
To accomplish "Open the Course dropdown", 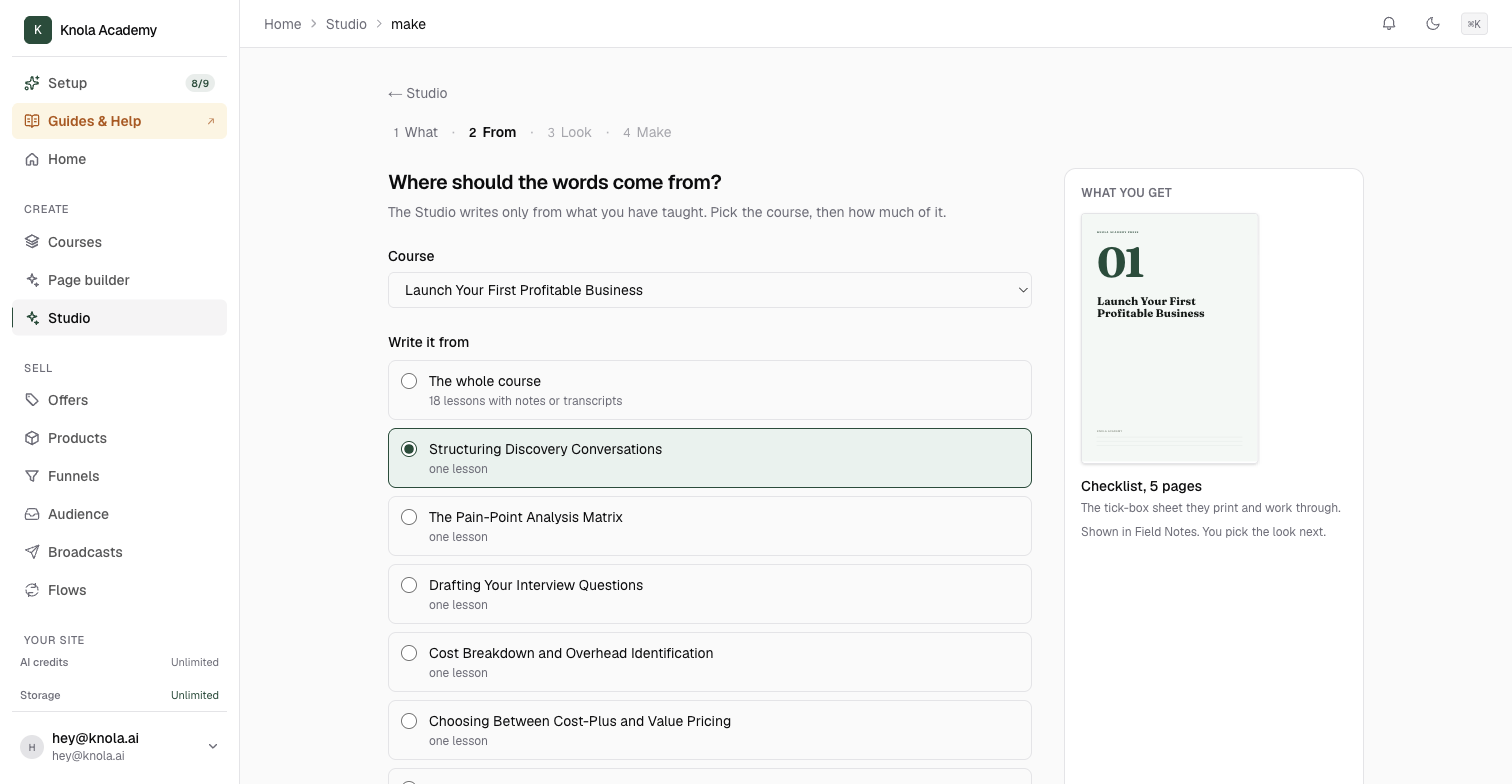I will [x=710, y=290].
